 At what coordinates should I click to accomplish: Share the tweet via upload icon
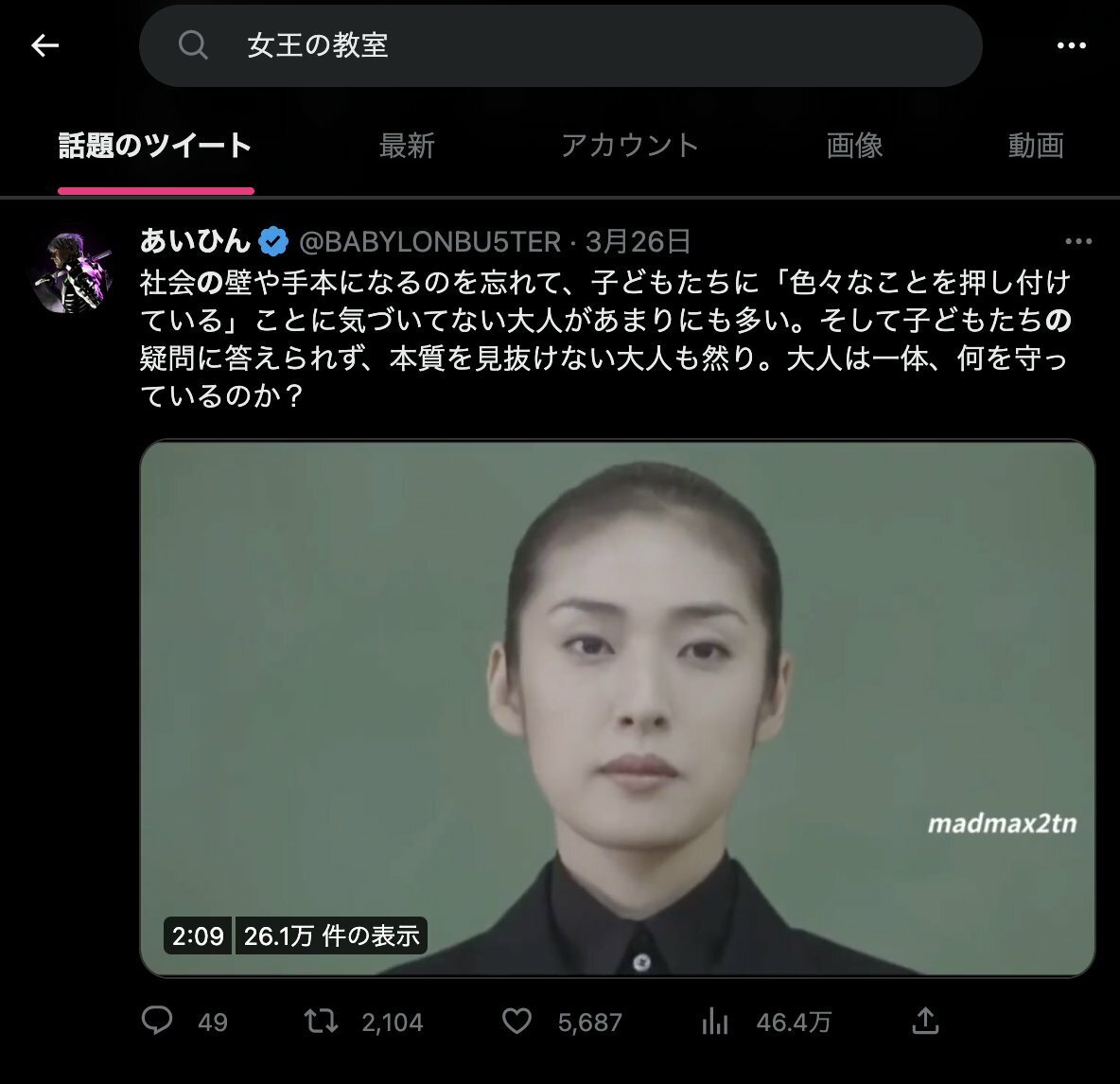tap(925, 1021)
